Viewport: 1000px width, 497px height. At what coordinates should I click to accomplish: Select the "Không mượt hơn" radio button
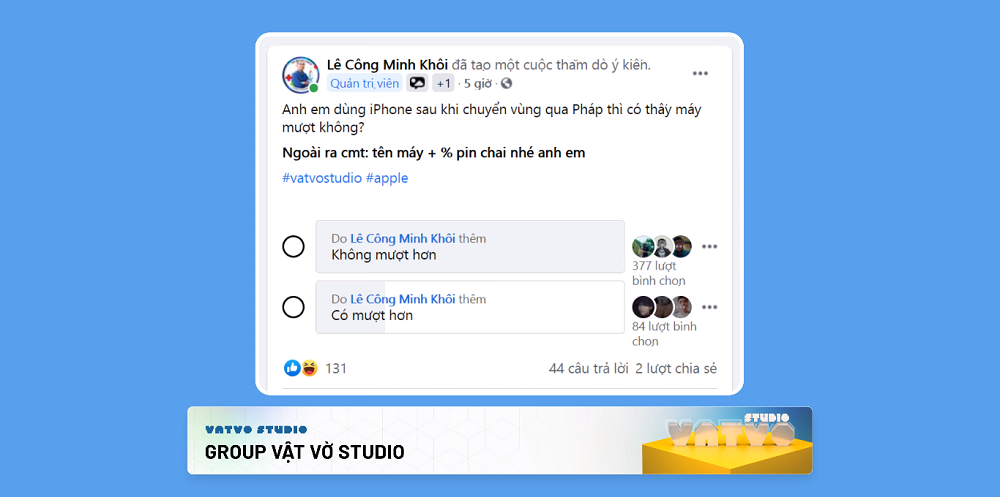coord(293,246)
